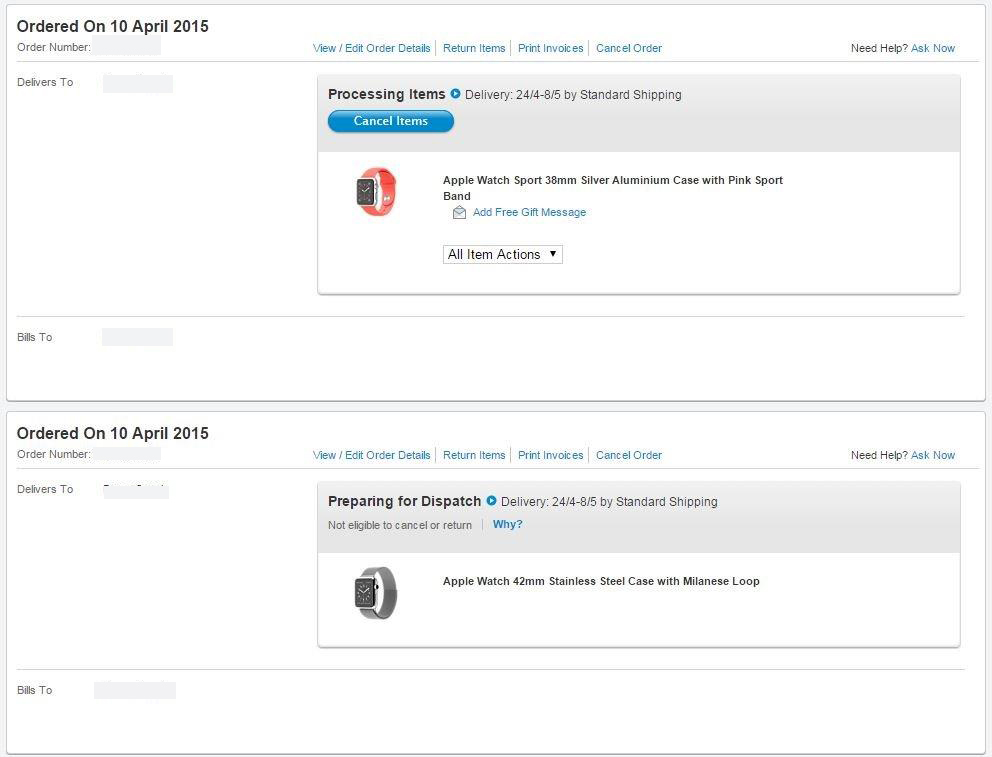Expand the Processing Items status arrow
992x757 pixels.
point(455,94)
